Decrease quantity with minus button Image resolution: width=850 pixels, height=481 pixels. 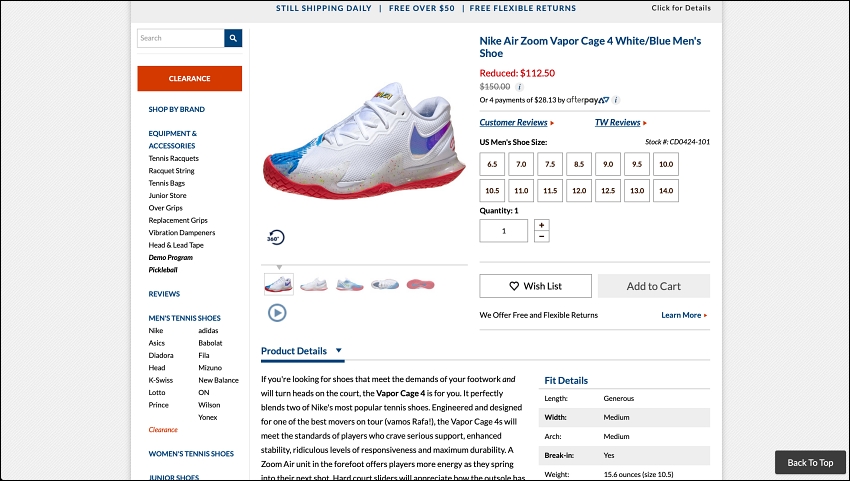coord(541,237)
